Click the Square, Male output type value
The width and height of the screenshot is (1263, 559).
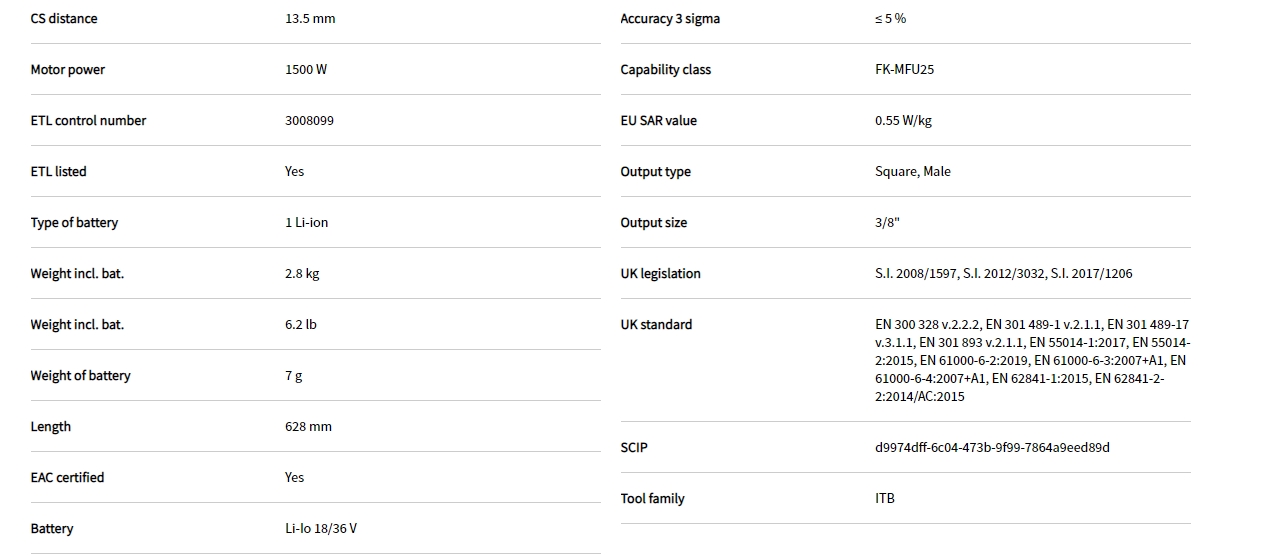coord(912,172)
